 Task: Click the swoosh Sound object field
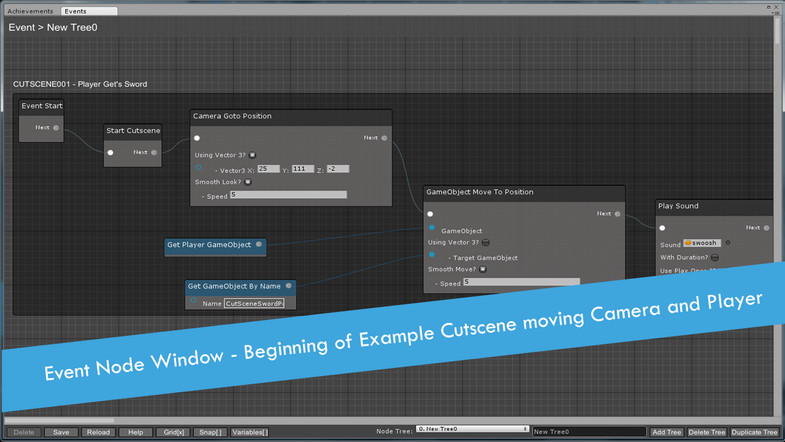click(702, 243)
